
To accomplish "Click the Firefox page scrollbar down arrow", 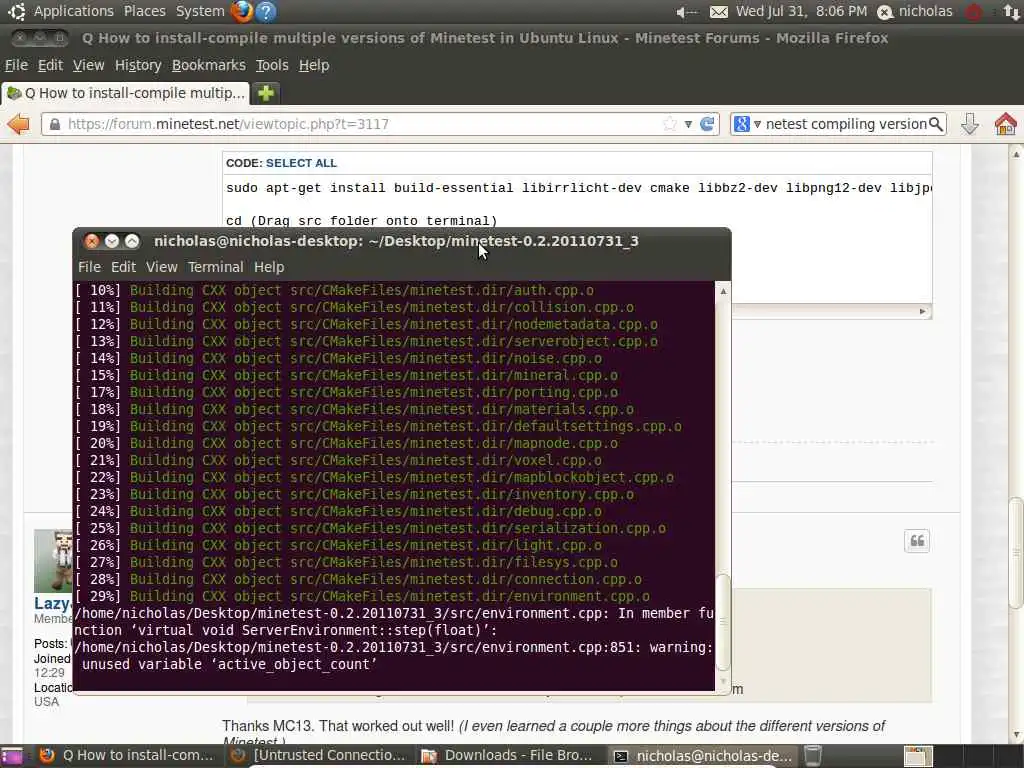I will click(x=1016, y=735).
